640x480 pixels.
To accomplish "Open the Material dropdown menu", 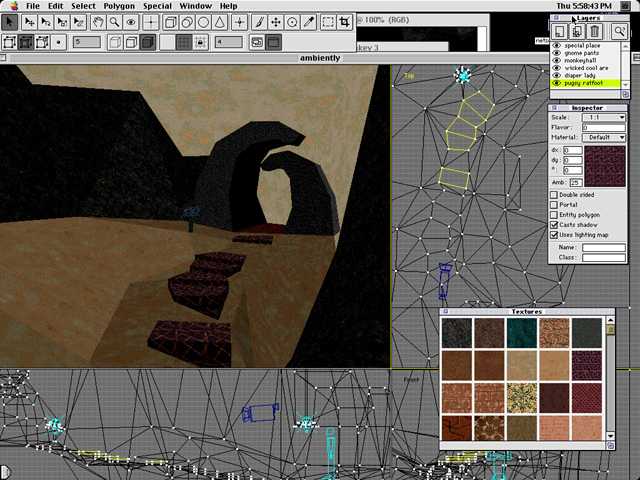I will [603, 137].
